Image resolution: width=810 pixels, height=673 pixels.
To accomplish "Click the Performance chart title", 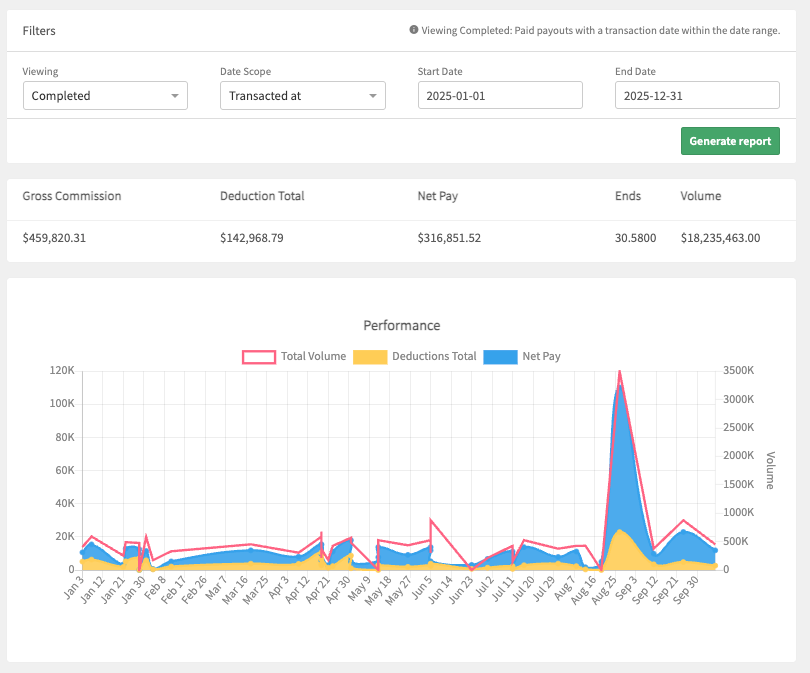I will pyautogui.click(x=402, y=325).
